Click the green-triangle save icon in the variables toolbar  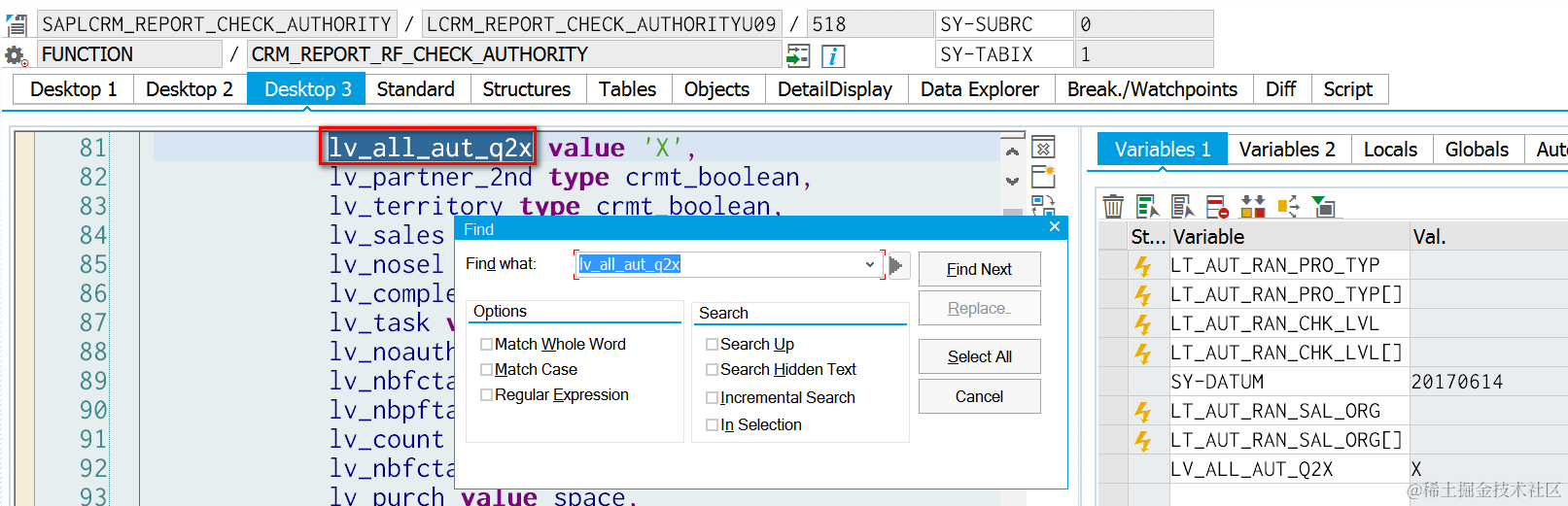coord(1323,206)
